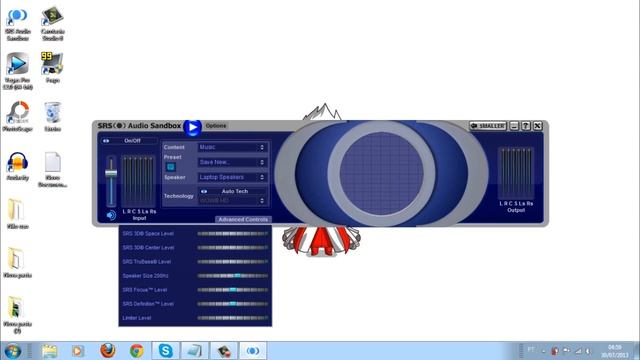Click the blue play button in SRS Audio Sandbox

[193, 127]
